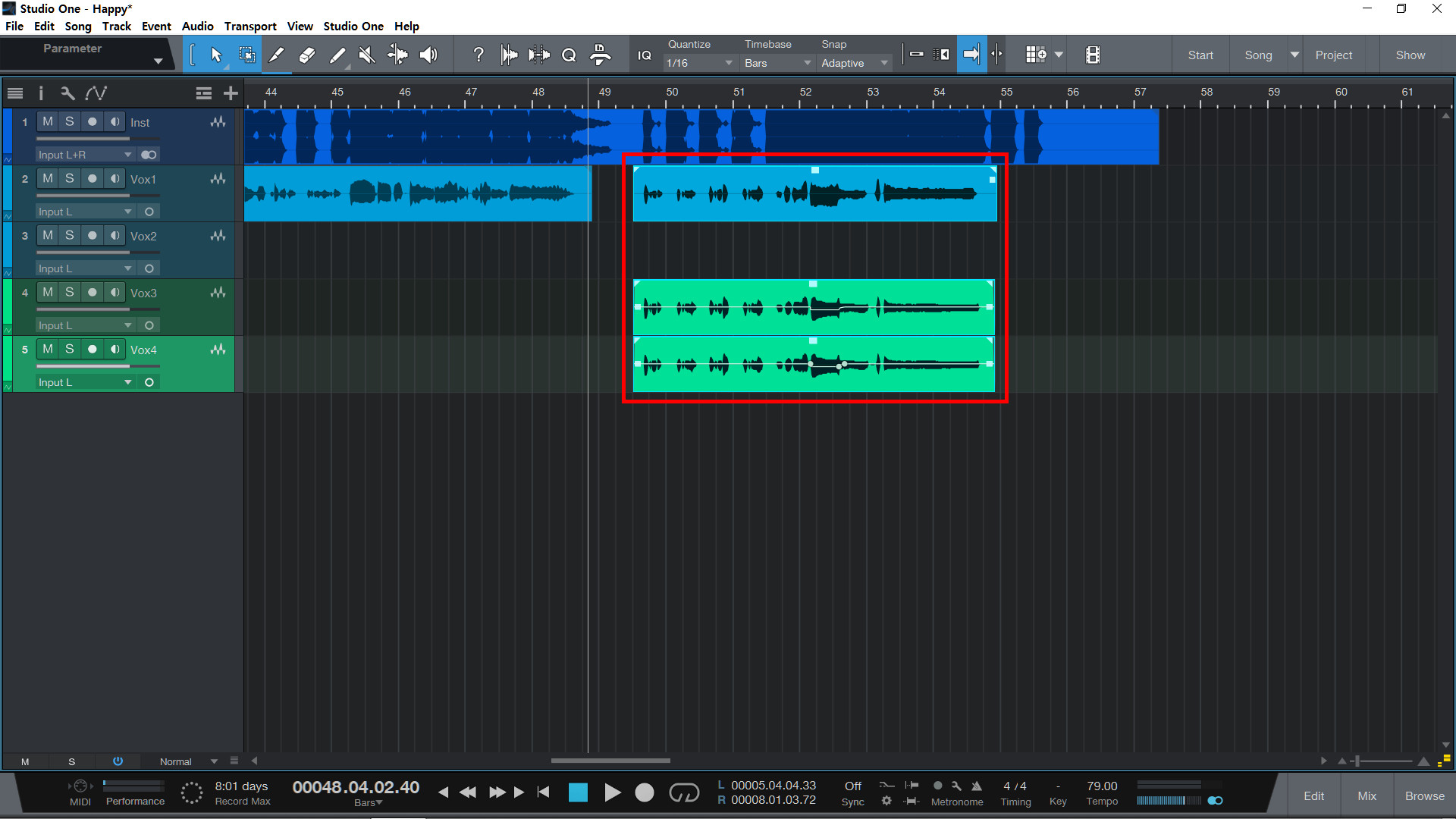The width and height of the screenshot is (1456, 819).
Task: Select the Mute tool
Action: (367, 55)
